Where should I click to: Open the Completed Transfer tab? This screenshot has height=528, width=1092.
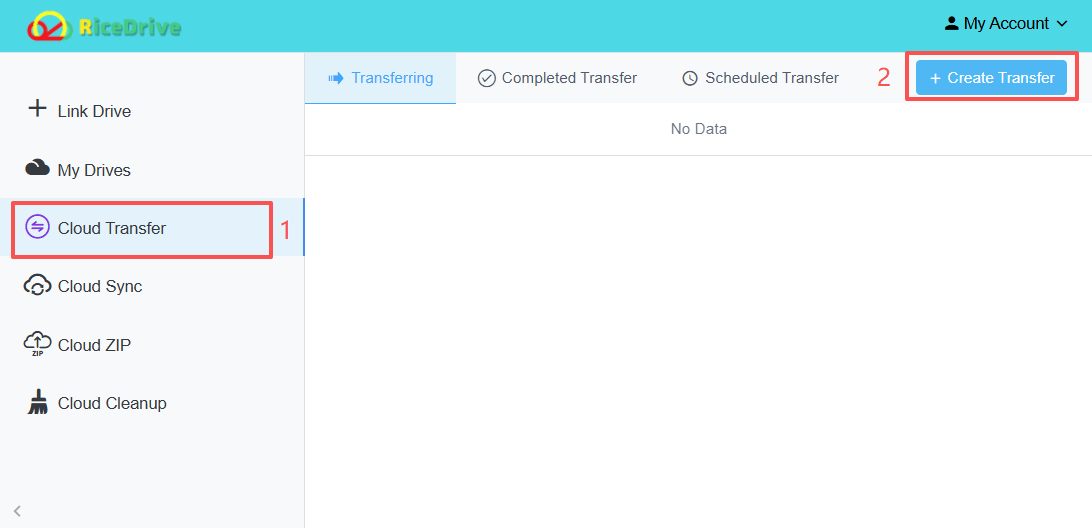pos(557,78)
